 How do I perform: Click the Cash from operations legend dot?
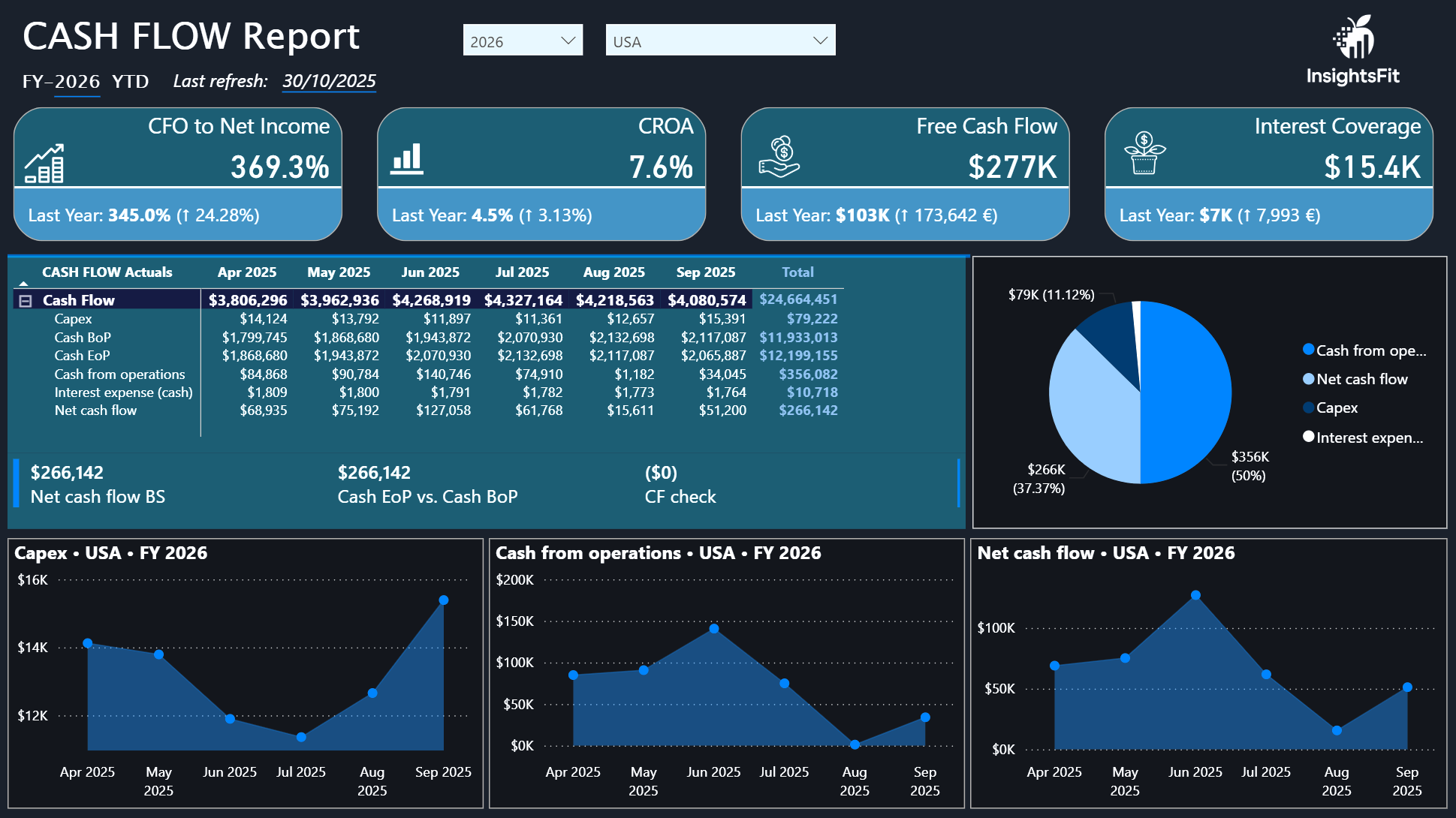pyautogui.click(x=1308, y=350)
